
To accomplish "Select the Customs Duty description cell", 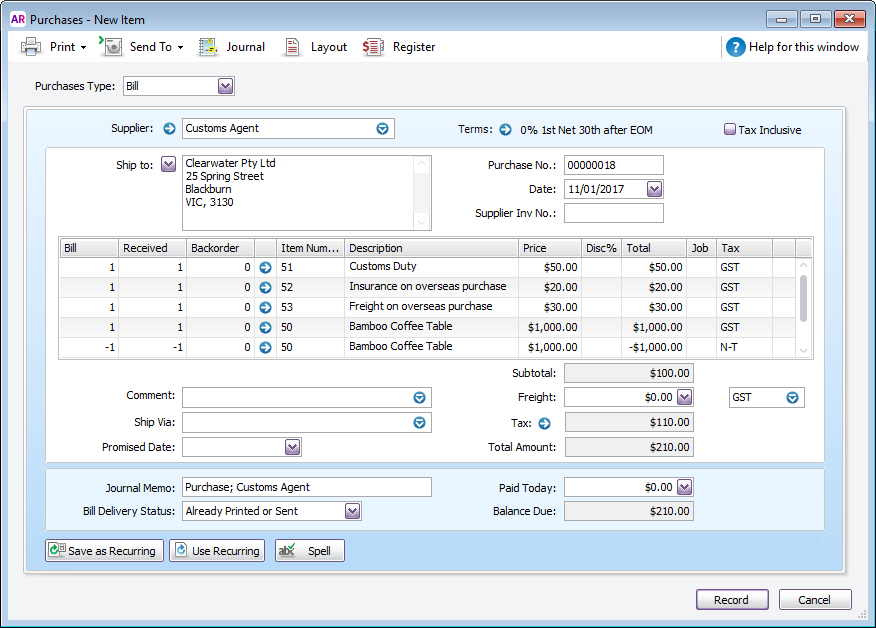I will pos(431,267).
